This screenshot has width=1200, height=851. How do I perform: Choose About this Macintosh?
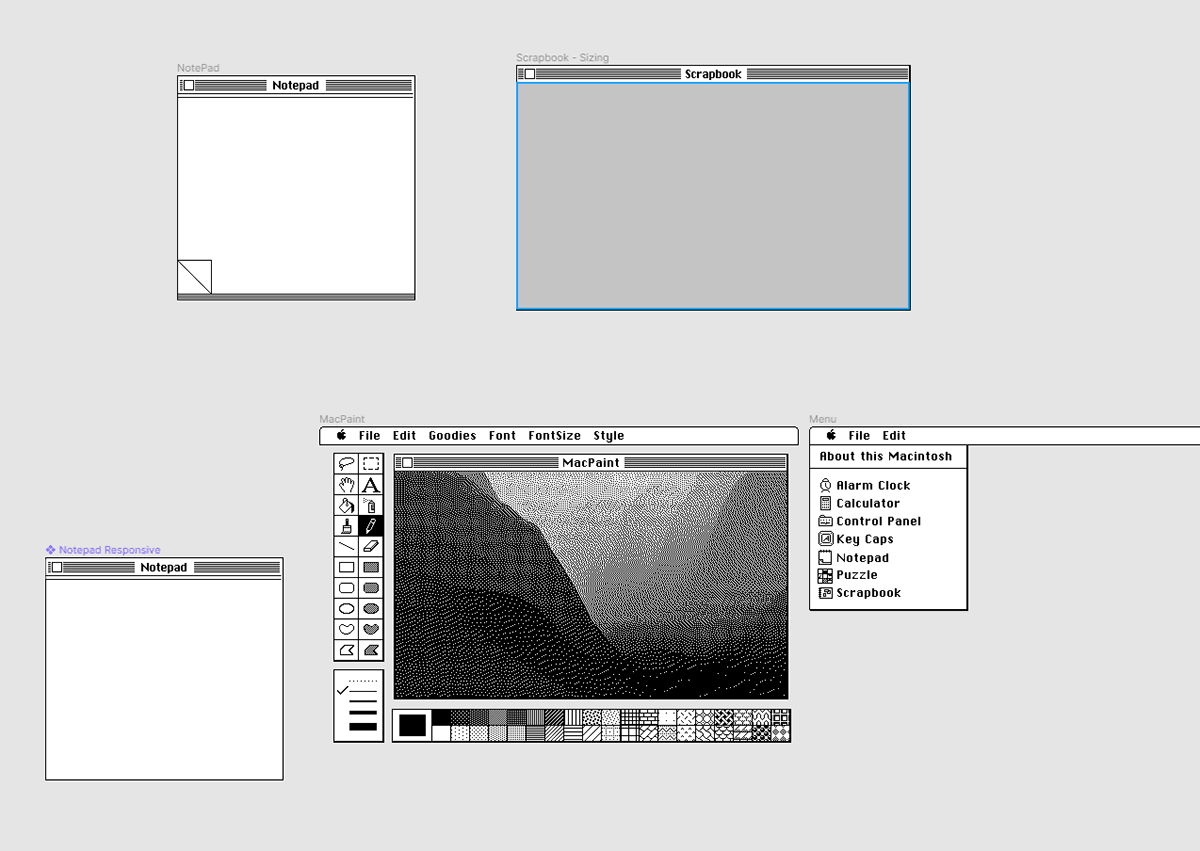[x=886, y=456]
